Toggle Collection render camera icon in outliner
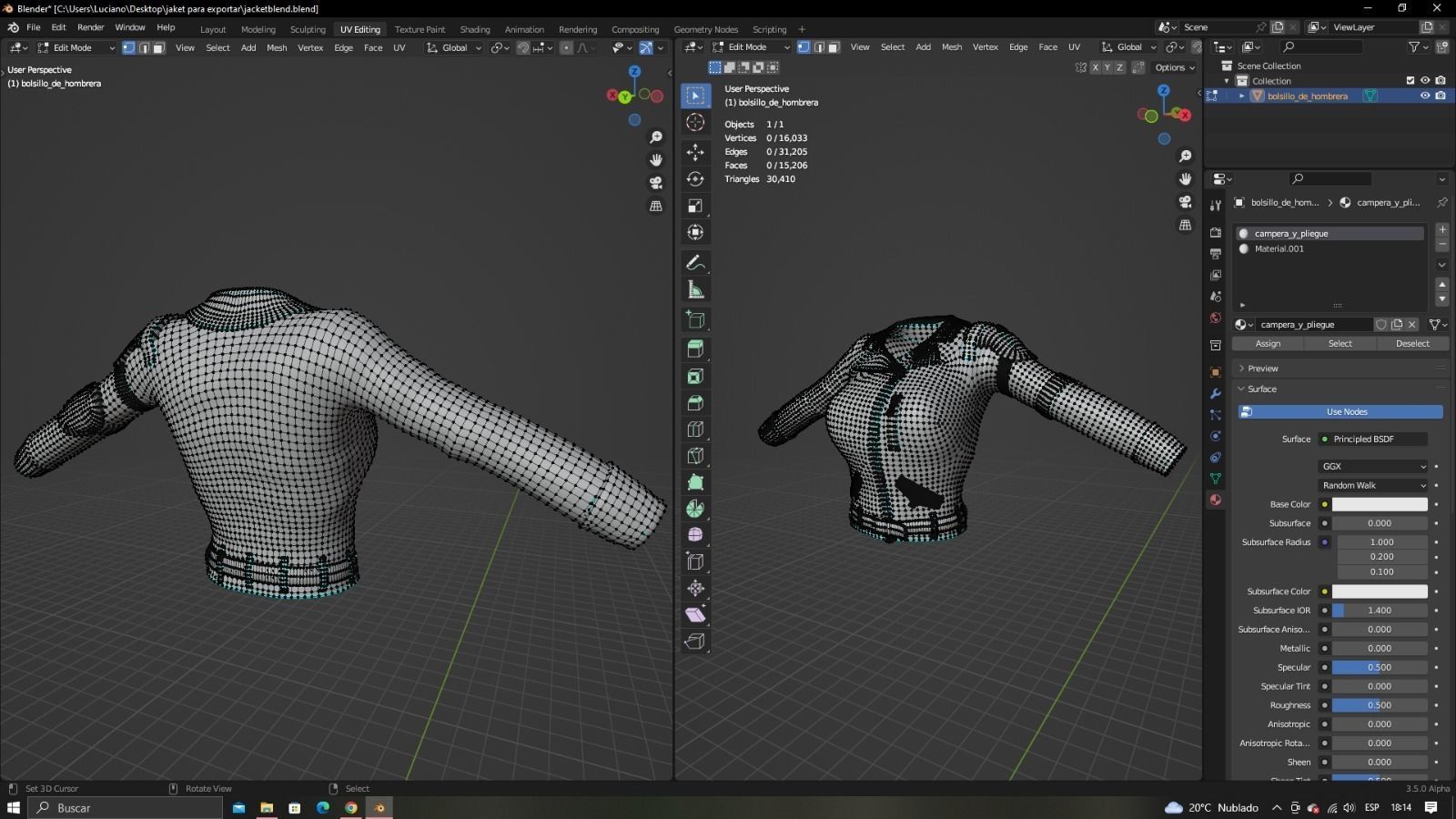This screenshot has height=819, width=1456. pos(1441,80)
